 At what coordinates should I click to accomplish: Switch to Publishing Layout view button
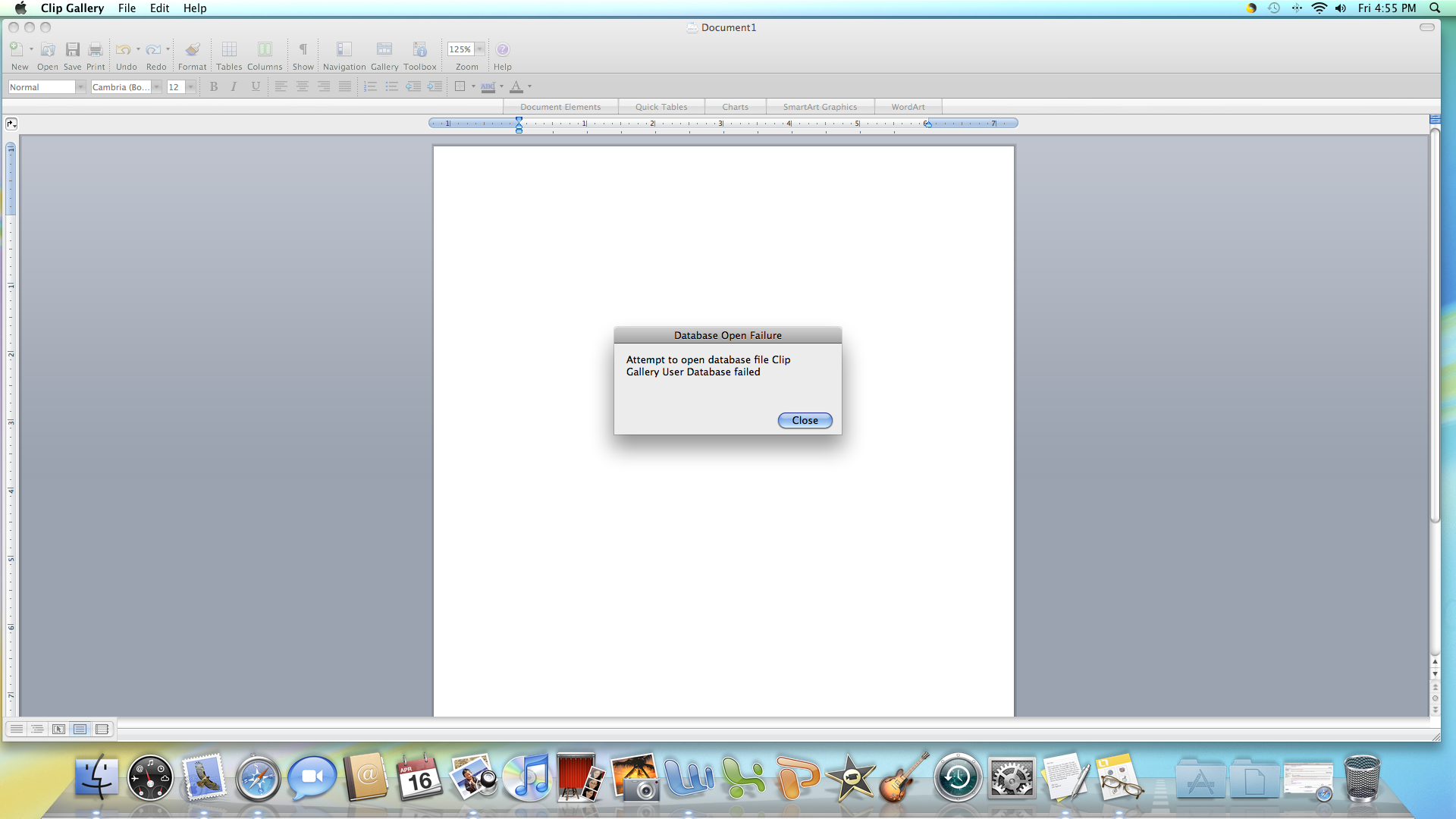[x=58, y=729]
